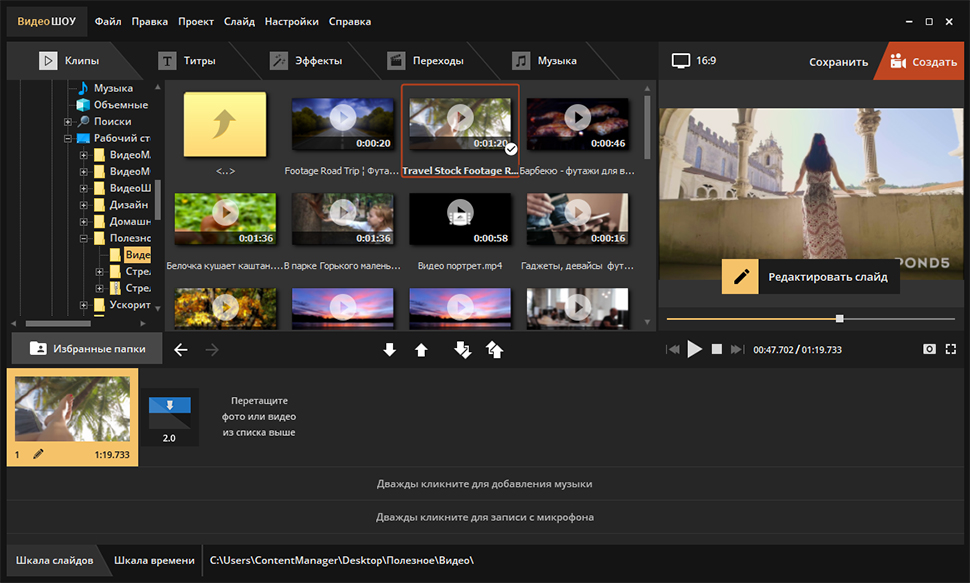Switch to the Эффекты tab

pyautogui.click(x=306, y=61)
